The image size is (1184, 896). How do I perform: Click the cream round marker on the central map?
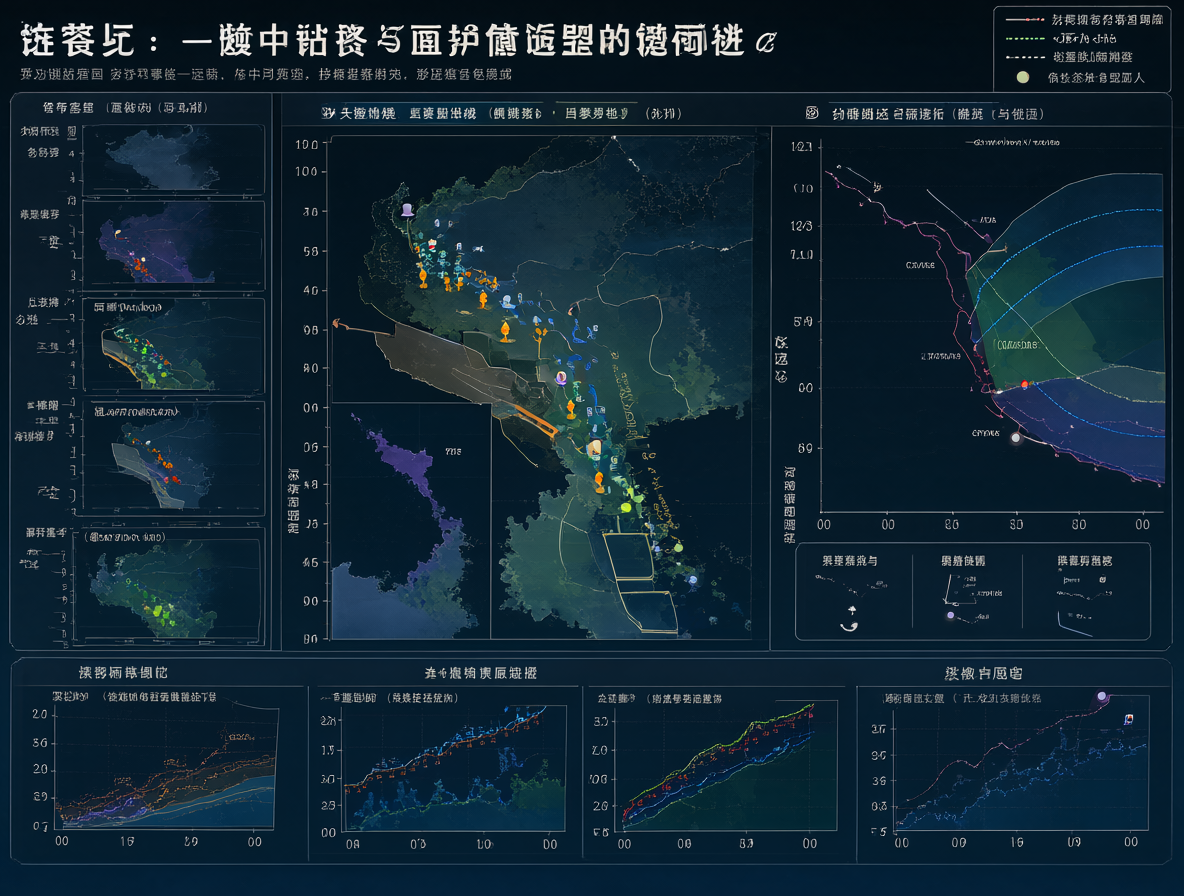[594, 448]
